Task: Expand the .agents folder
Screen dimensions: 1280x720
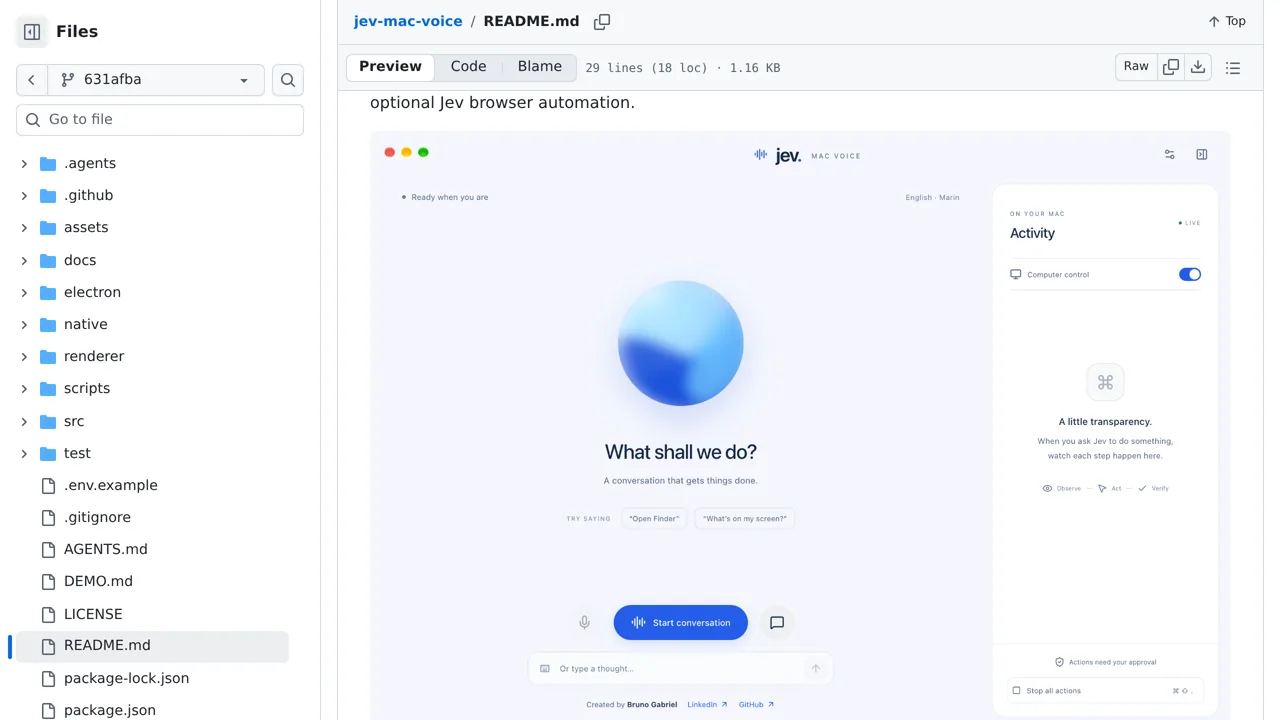Action: pos(24,163)
